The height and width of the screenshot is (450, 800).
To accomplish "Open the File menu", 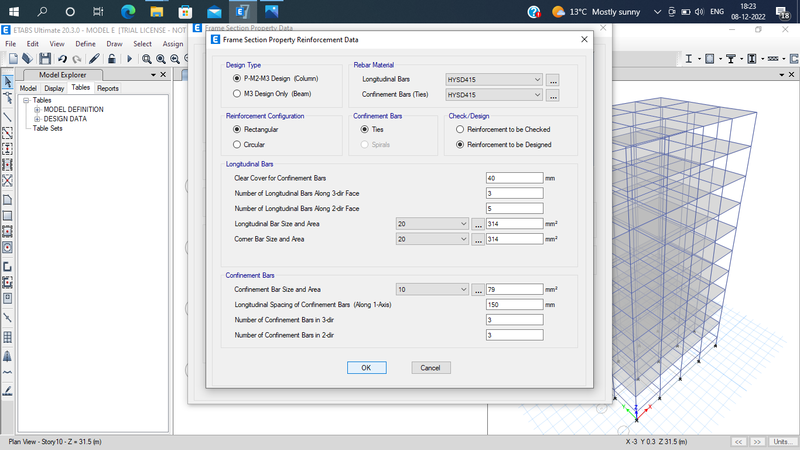I will tap(10, 44).
